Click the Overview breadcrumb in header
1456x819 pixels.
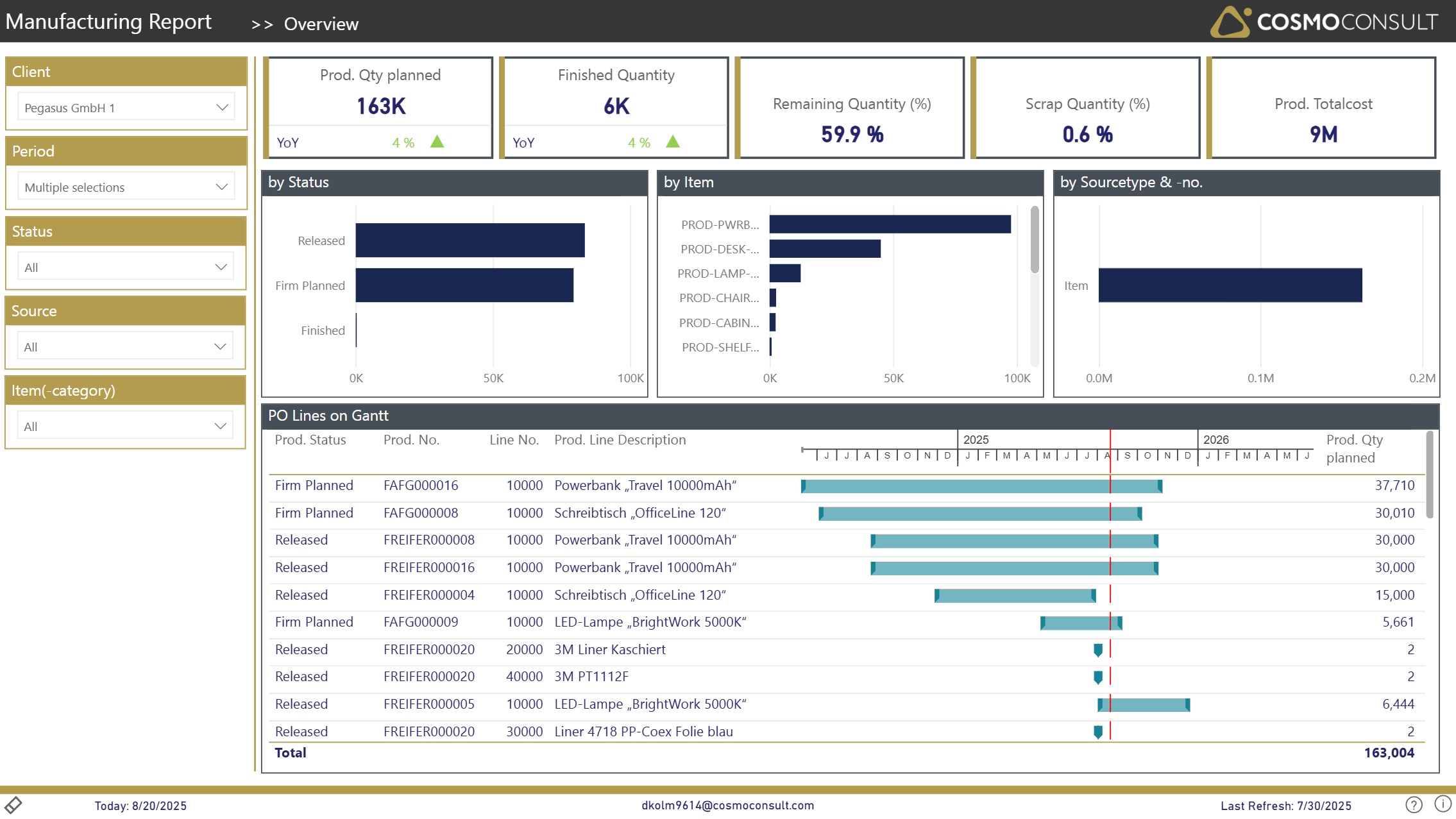(x=321, y=24)
